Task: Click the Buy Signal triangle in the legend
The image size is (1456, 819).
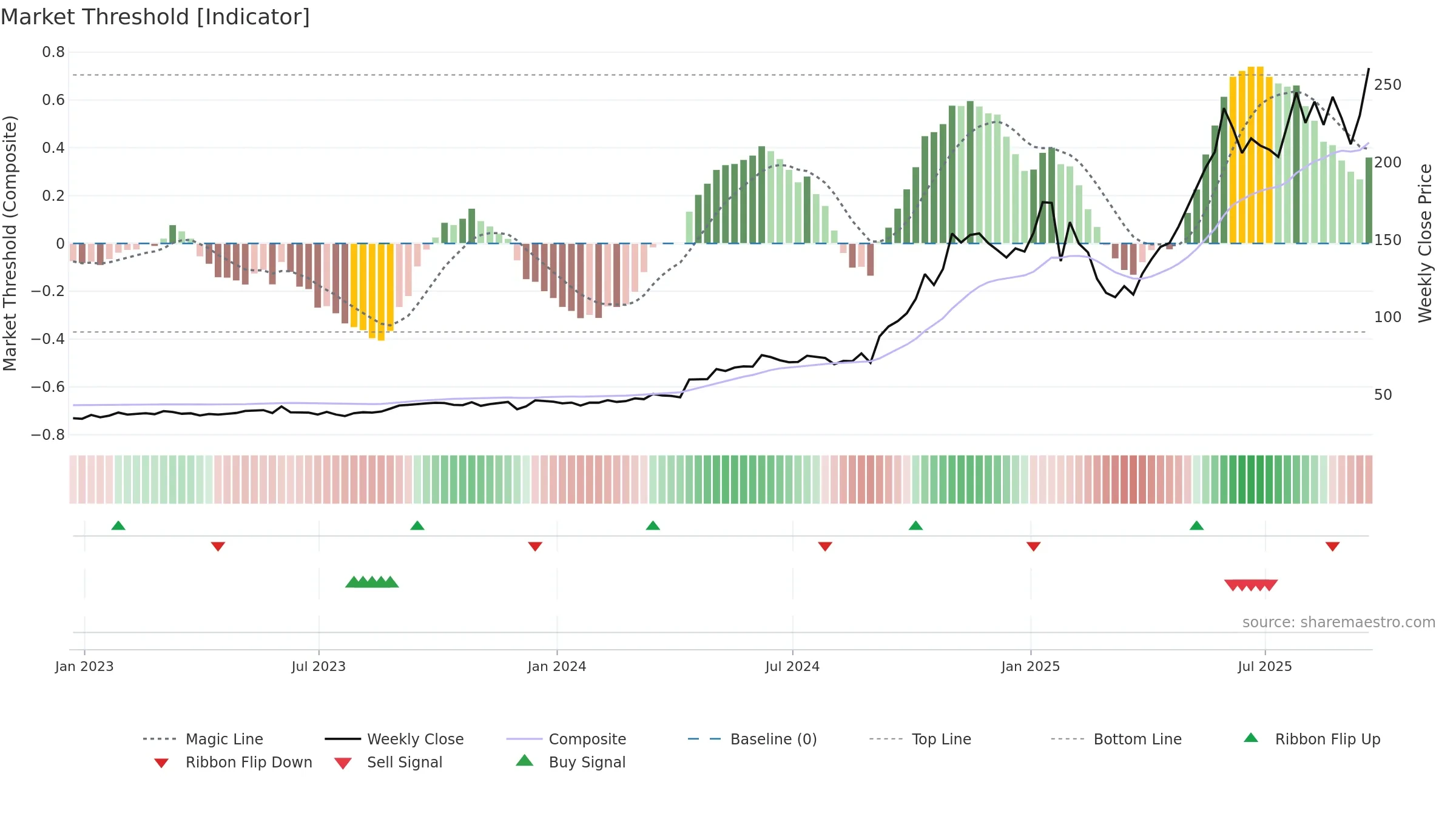Action: point(525,760)
